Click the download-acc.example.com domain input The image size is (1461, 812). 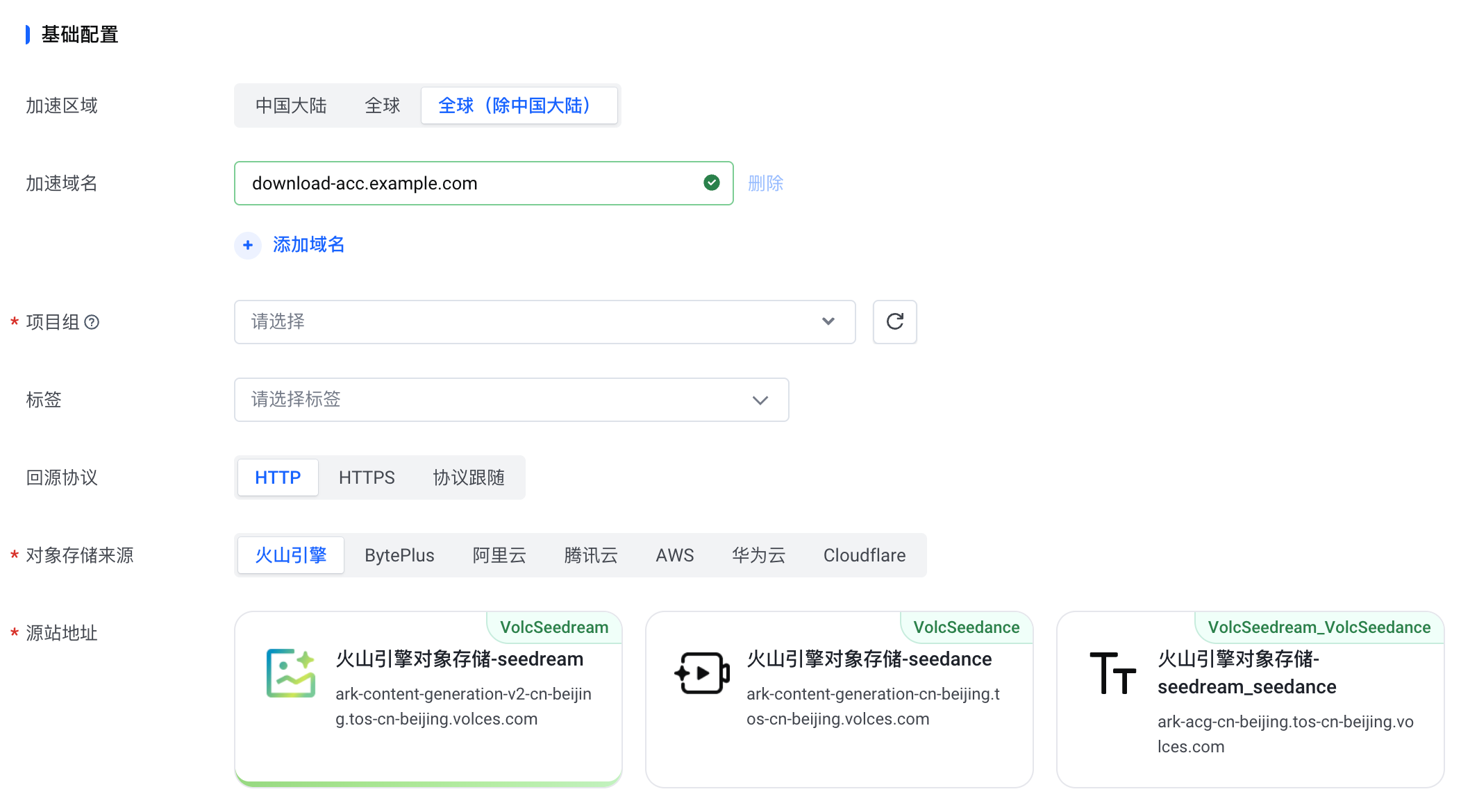(x=483, y=183)
